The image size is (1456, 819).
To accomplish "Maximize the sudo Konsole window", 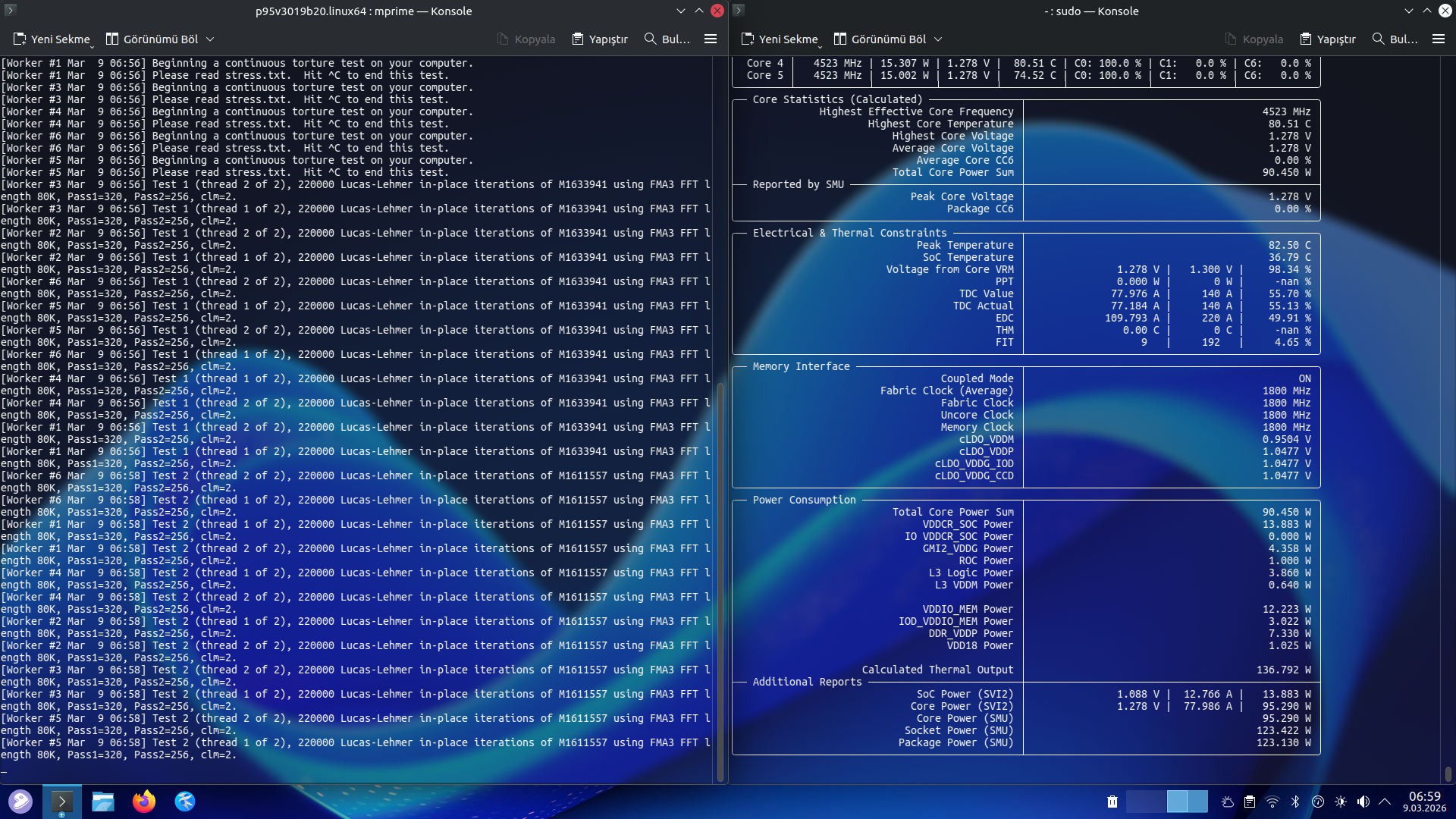I will point(1426,11).
